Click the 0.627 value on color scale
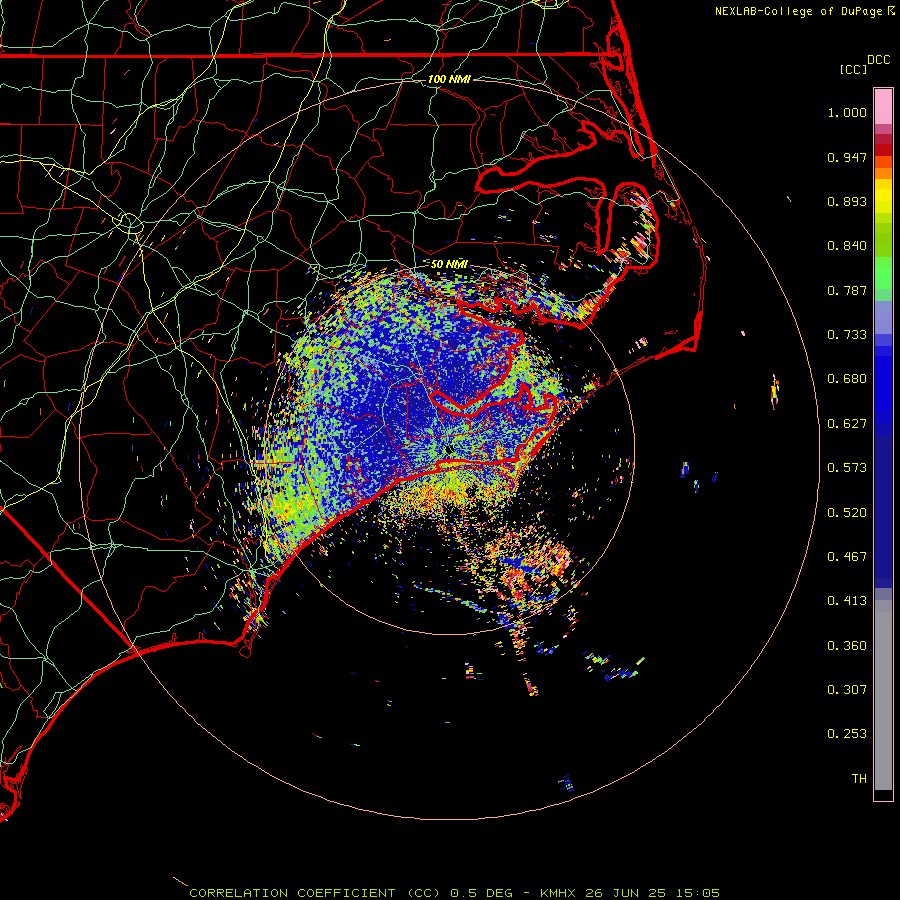The height and width of the screenshot is (900, 900). 847,424
